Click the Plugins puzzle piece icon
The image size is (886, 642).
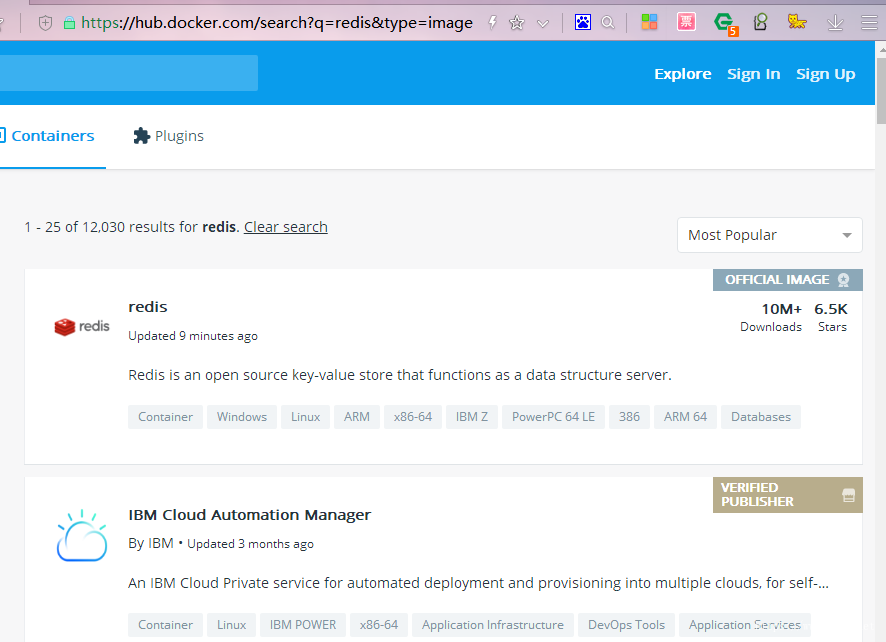(x=141, y=136)
